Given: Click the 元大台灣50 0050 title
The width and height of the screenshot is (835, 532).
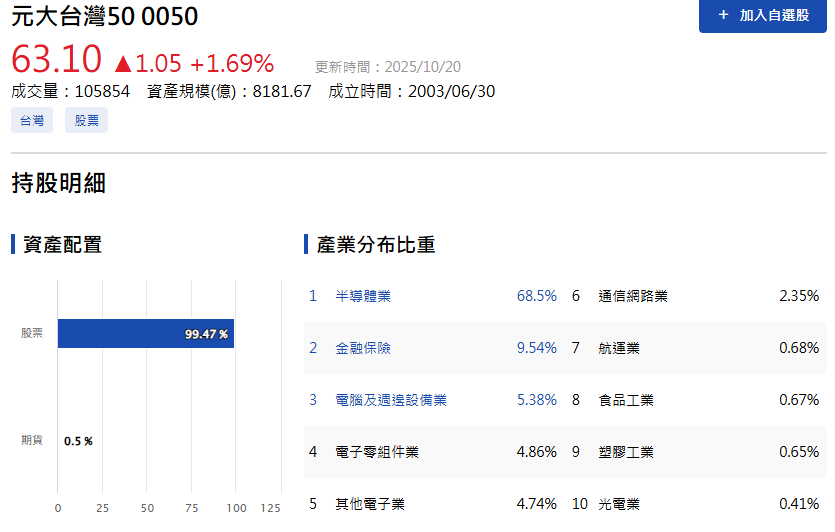Looking at the screenshot, I should [x=105, y=17].
